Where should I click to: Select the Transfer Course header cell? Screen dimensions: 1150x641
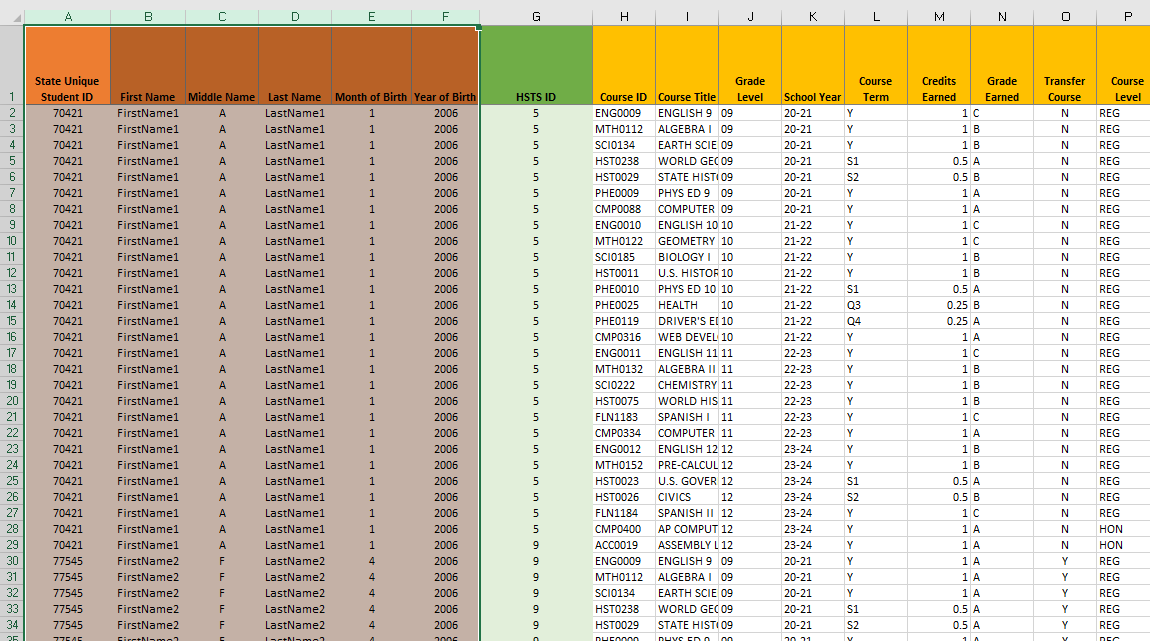[1064, 65]
